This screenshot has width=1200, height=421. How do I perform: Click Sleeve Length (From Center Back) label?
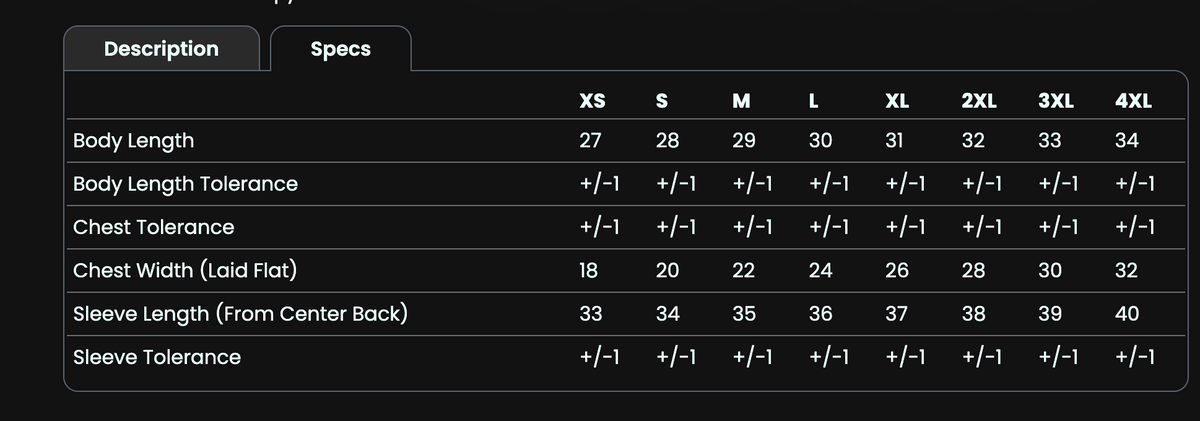[x=240, y=314]
